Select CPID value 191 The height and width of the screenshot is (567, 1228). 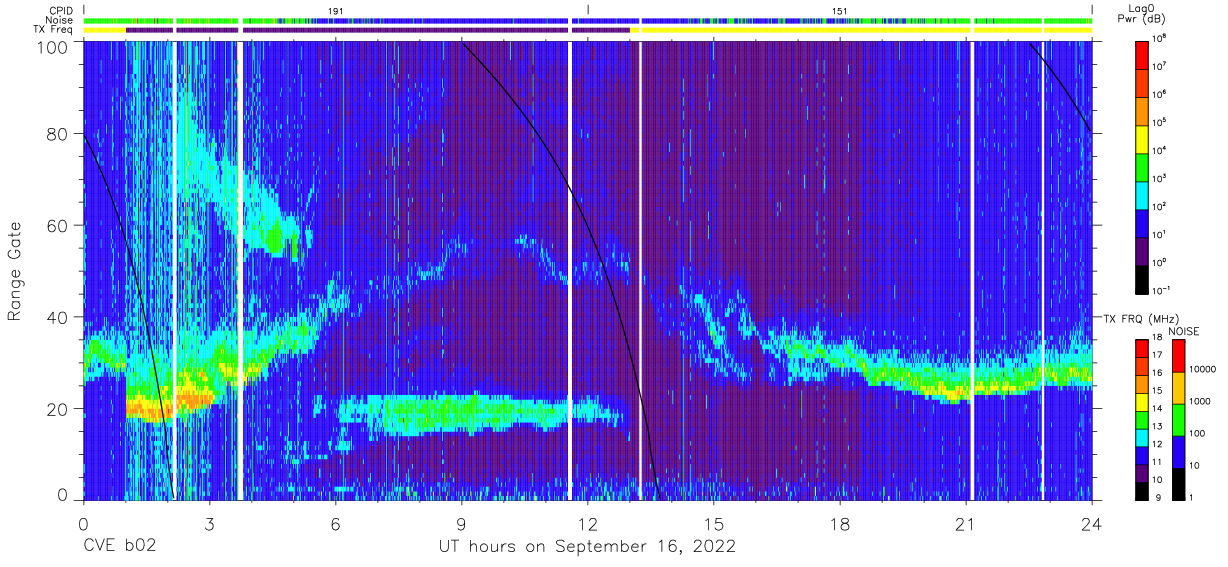point(335,10)
